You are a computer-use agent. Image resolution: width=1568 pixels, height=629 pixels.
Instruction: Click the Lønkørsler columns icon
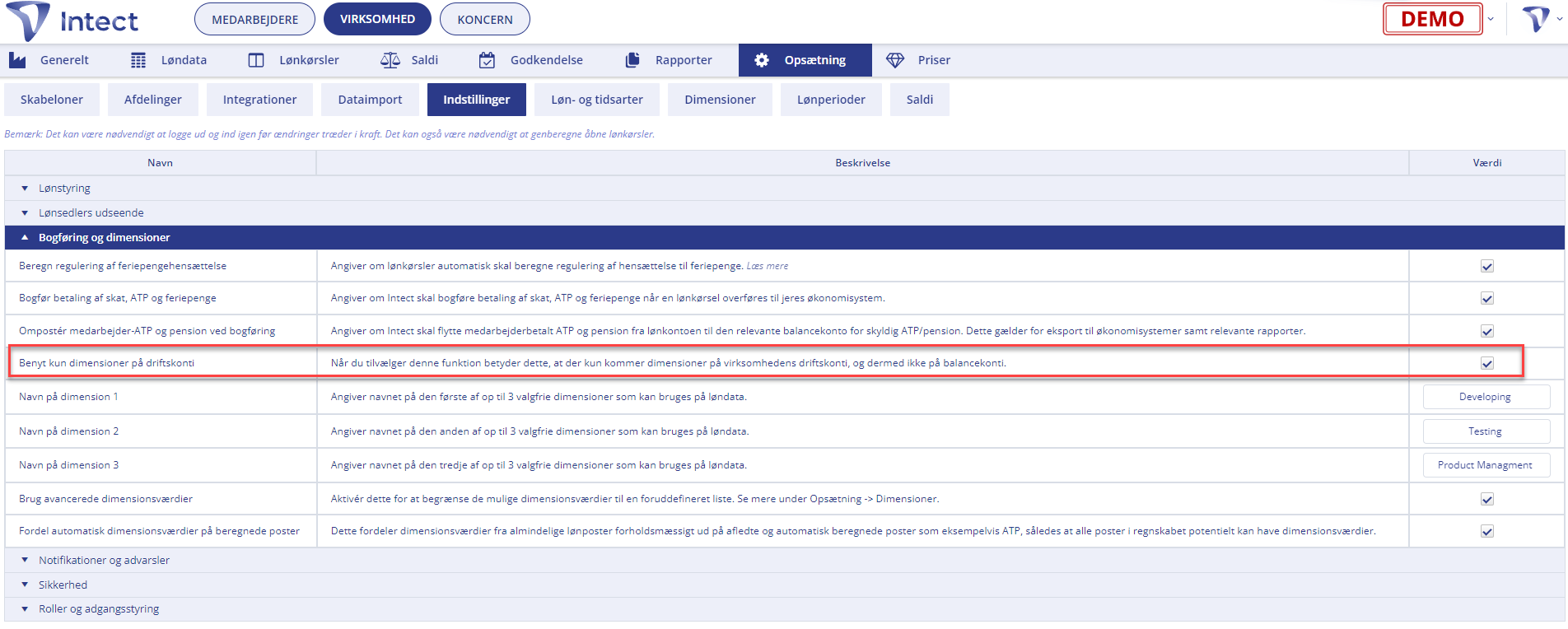point(256,60)
